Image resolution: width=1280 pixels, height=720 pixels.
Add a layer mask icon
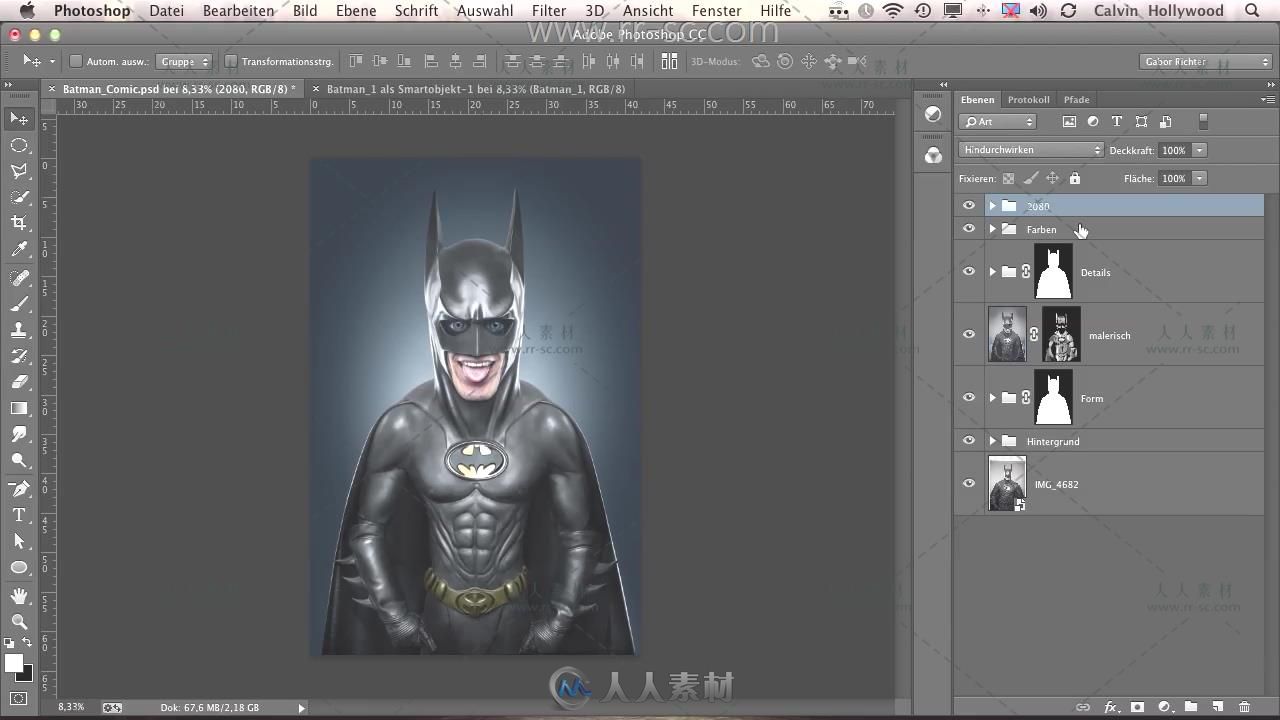(x=1137, y=707)
